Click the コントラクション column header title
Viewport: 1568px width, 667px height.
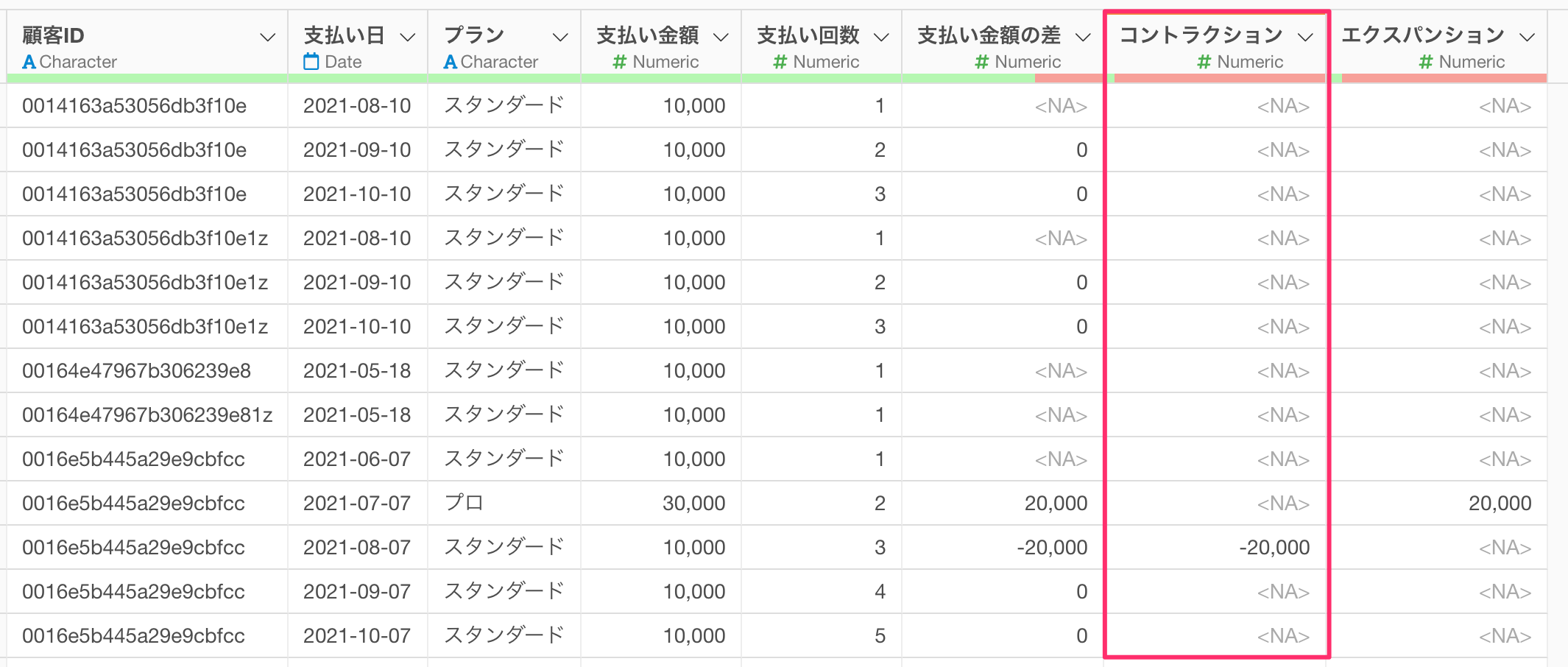point(1201,35)
